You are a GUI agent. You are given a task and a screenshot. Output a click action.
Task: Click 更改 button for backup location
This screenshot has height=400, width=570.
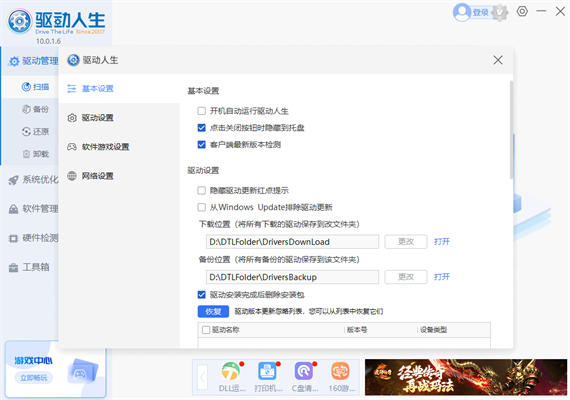point(406,277)
